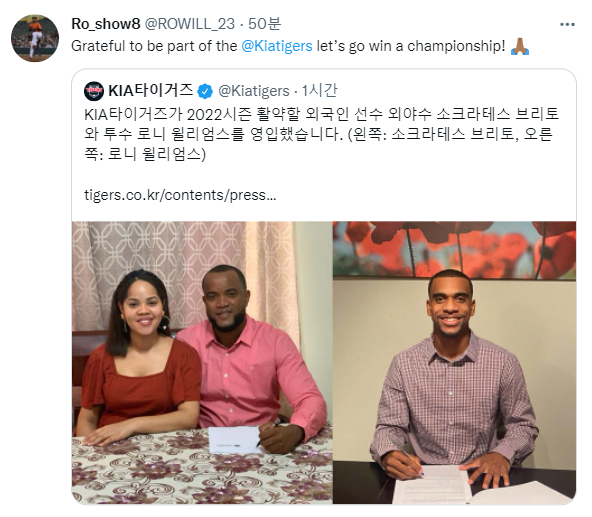Open the KIA타이거즈 account name

[x=150, y=91]
